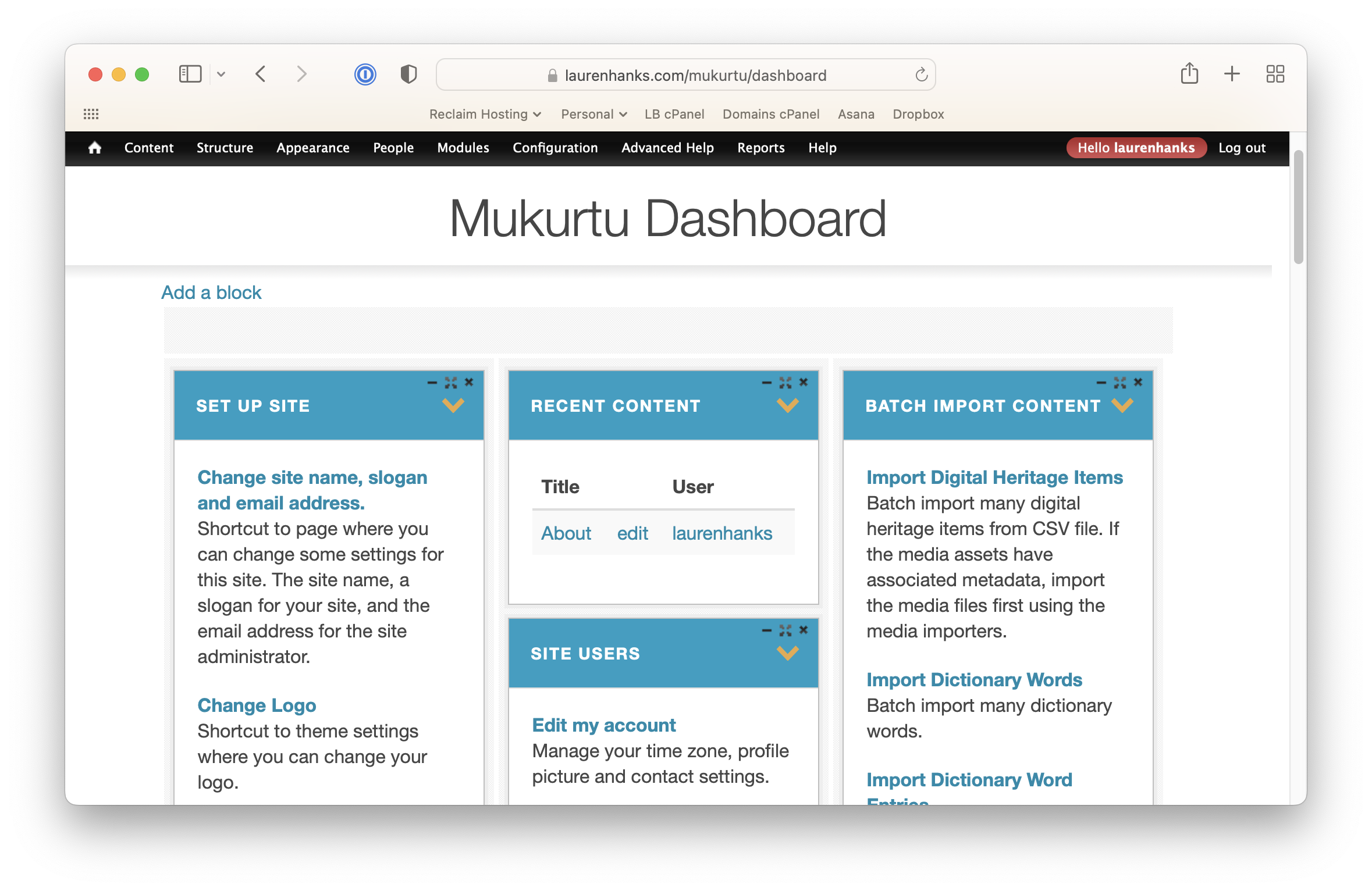The height and width of the screenshot is (891, 1372).
Task: Open the Personal bookmarks dropdown
Action: 593,114
